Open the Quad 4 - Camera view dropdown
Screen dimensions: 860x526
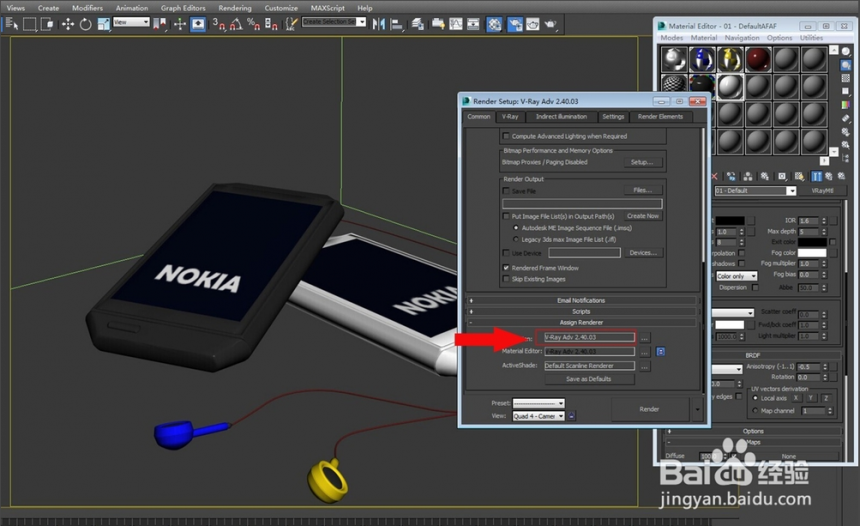(x=538, y=416)
